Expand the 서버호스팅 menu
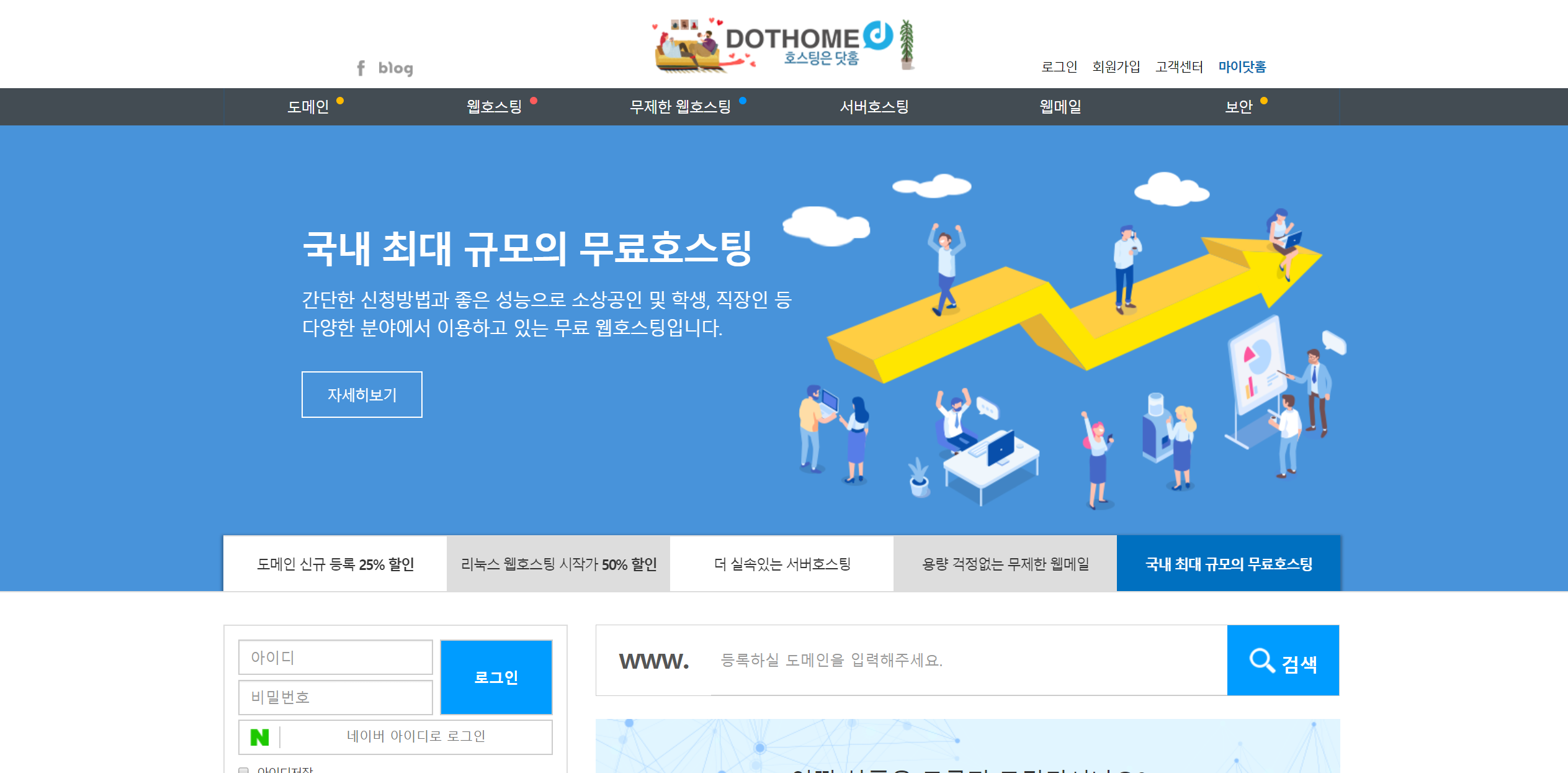Viewport: 1568px width, 773px height. (x=874, y=107)
